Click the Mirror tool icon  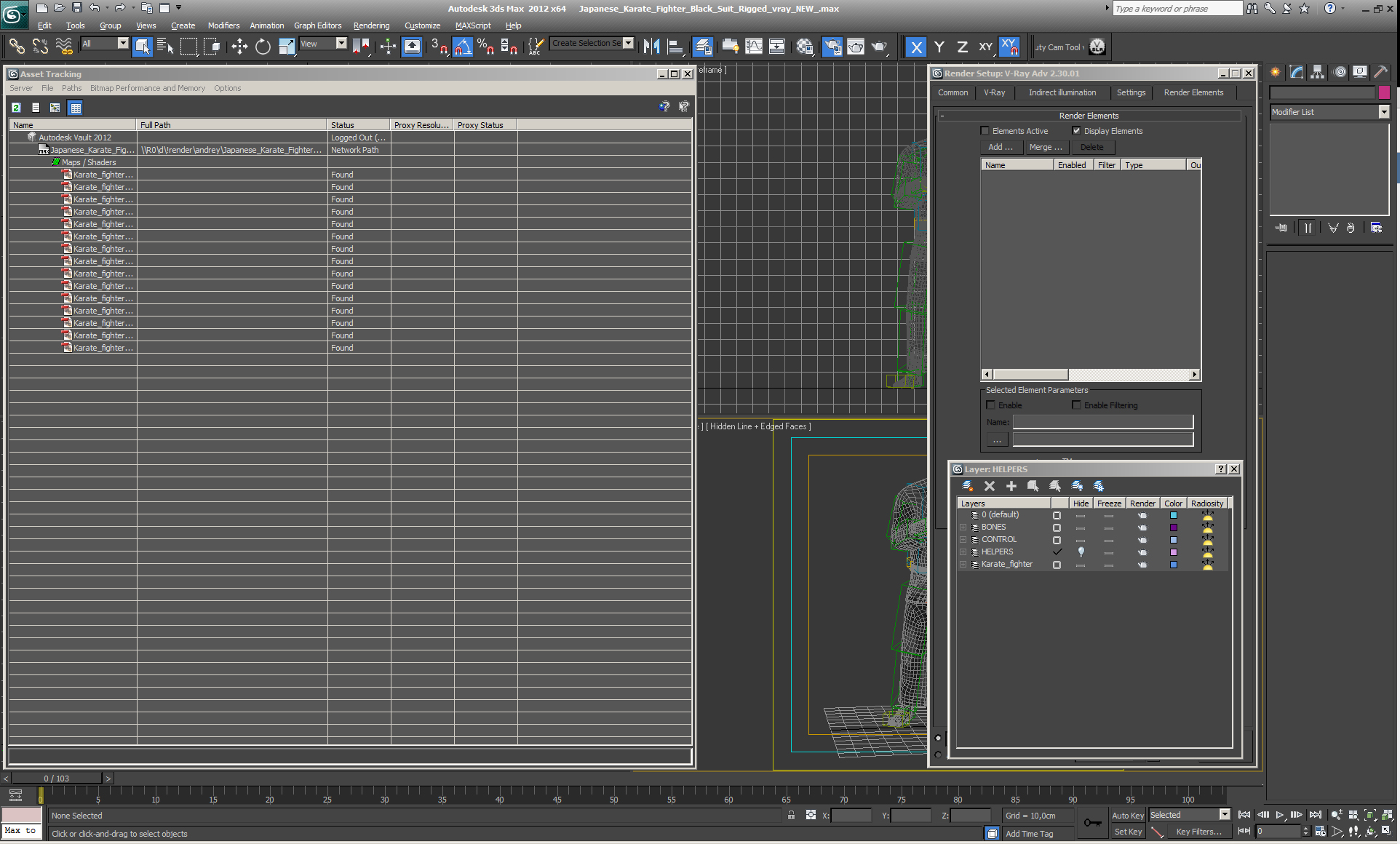tap(651, 47)
